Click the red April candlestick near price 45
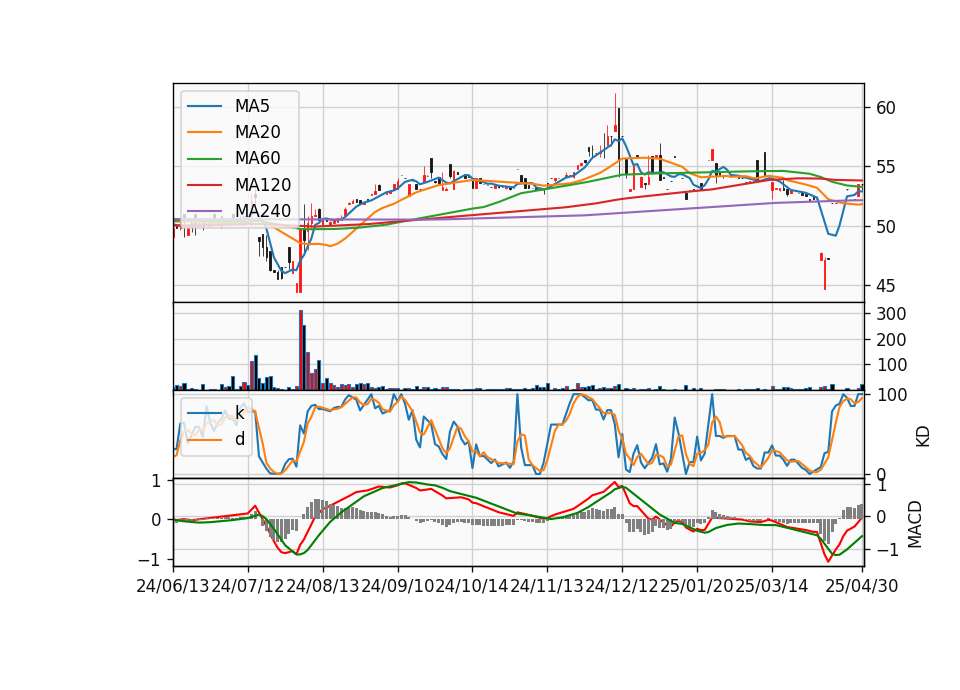This screenshot has height=690, width=960. click(x=825, y=274)
